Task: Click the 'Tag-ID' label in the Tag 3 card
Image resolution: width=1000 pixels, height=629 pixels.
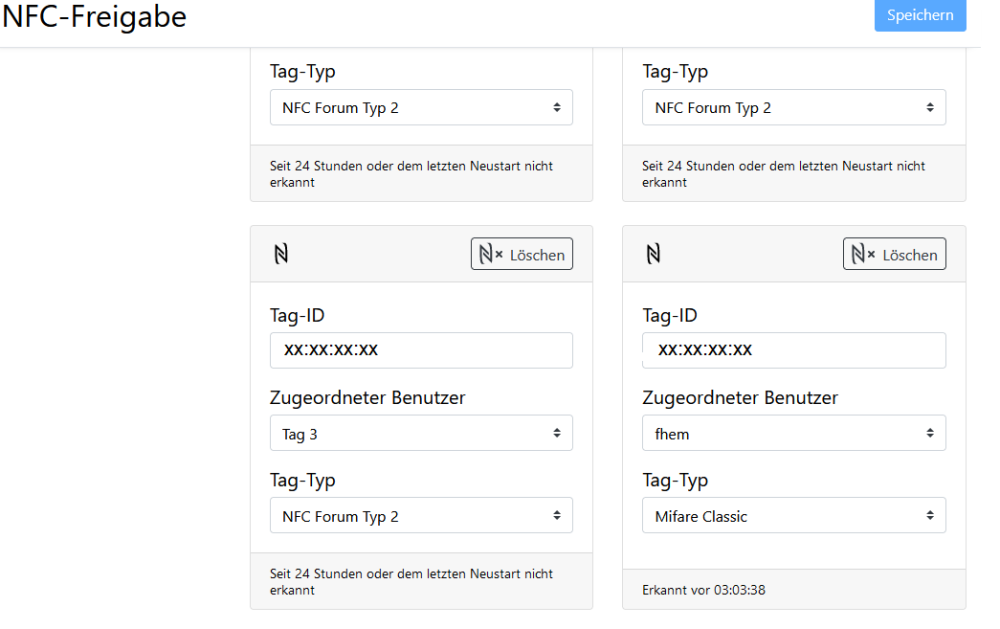Action: click(x=297, y=316)
